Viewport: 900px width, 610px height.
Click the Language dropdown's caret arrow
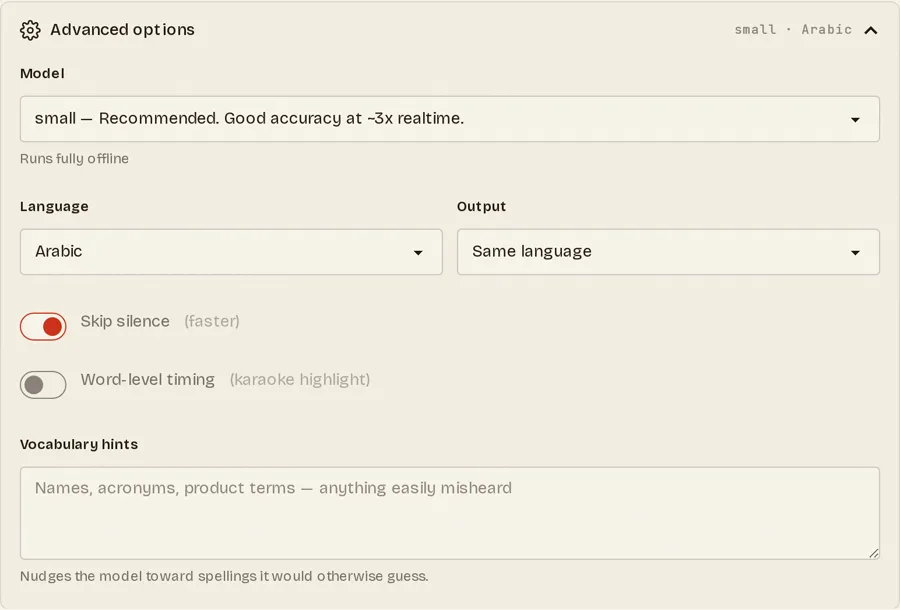point(418,252)
